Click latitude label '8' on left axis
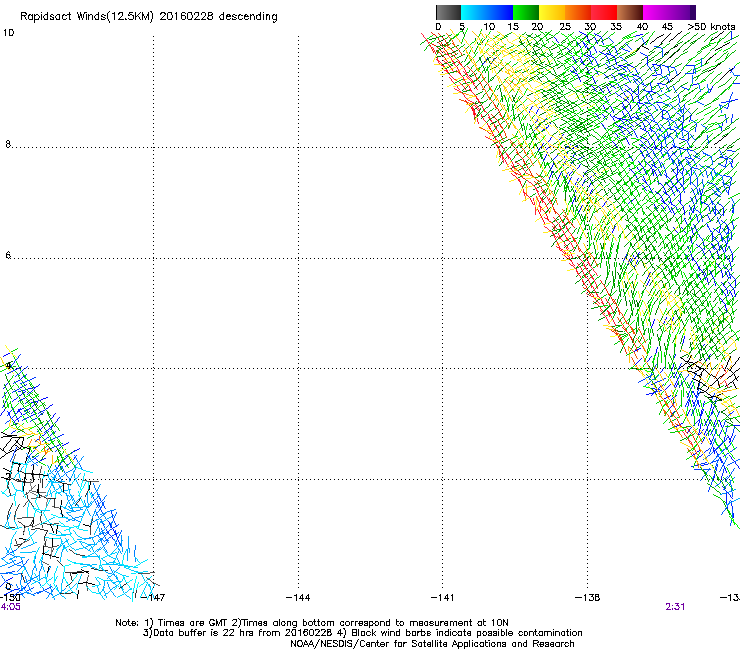This screenshot has width=740, height=650. (x=8, y=144)
